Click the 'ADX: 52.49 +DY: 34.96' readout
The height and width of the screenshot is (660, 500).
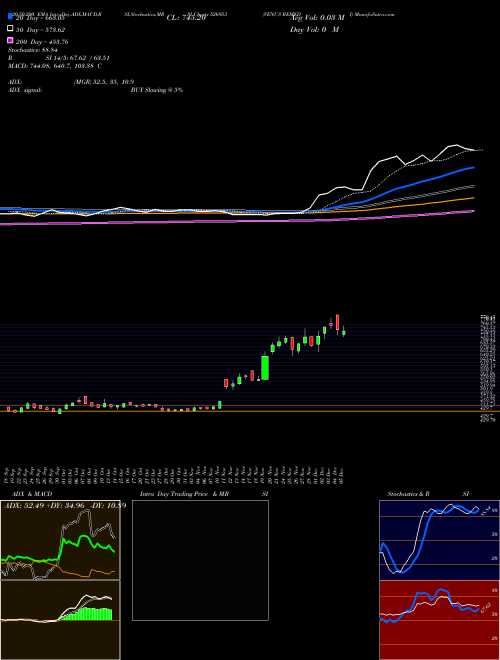coord(64,505)
